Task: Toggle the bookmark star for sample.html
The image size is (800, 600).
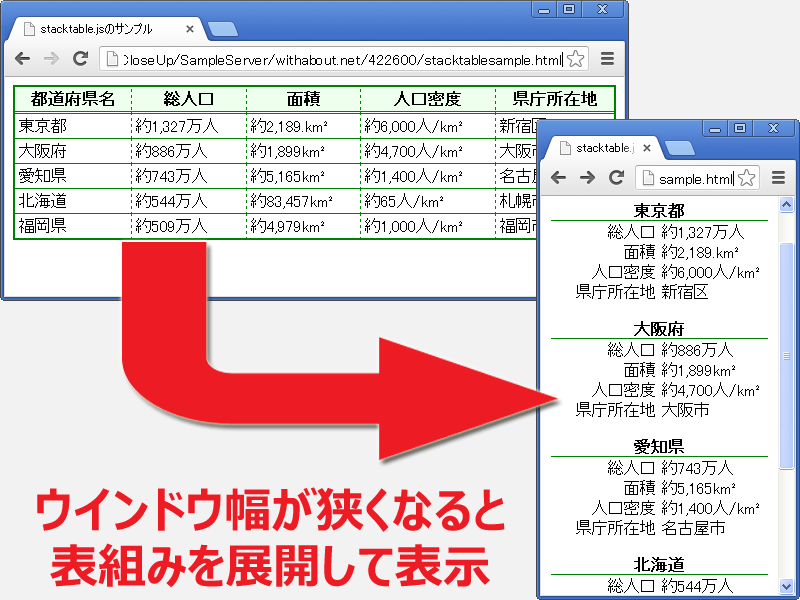Action: click(x=746, y=177)
